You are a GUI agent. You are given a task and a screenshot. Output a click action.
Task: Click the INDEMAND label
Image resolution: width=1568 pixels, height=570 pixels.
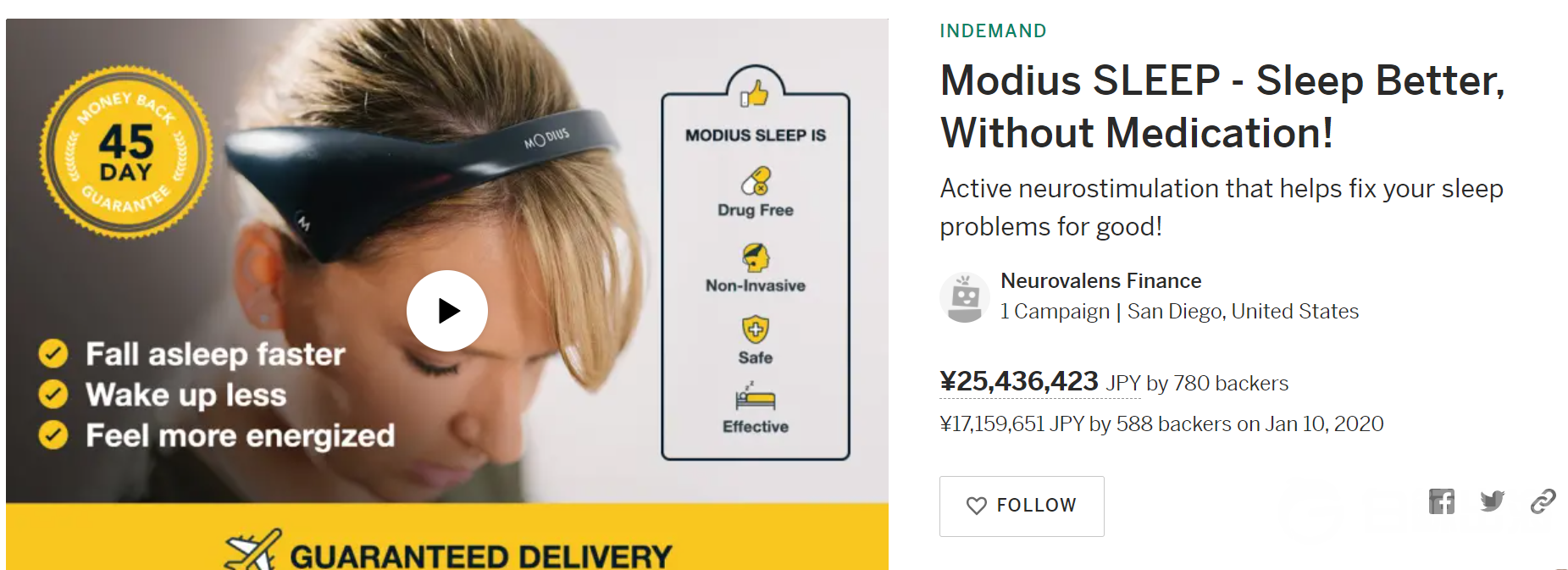993,31
